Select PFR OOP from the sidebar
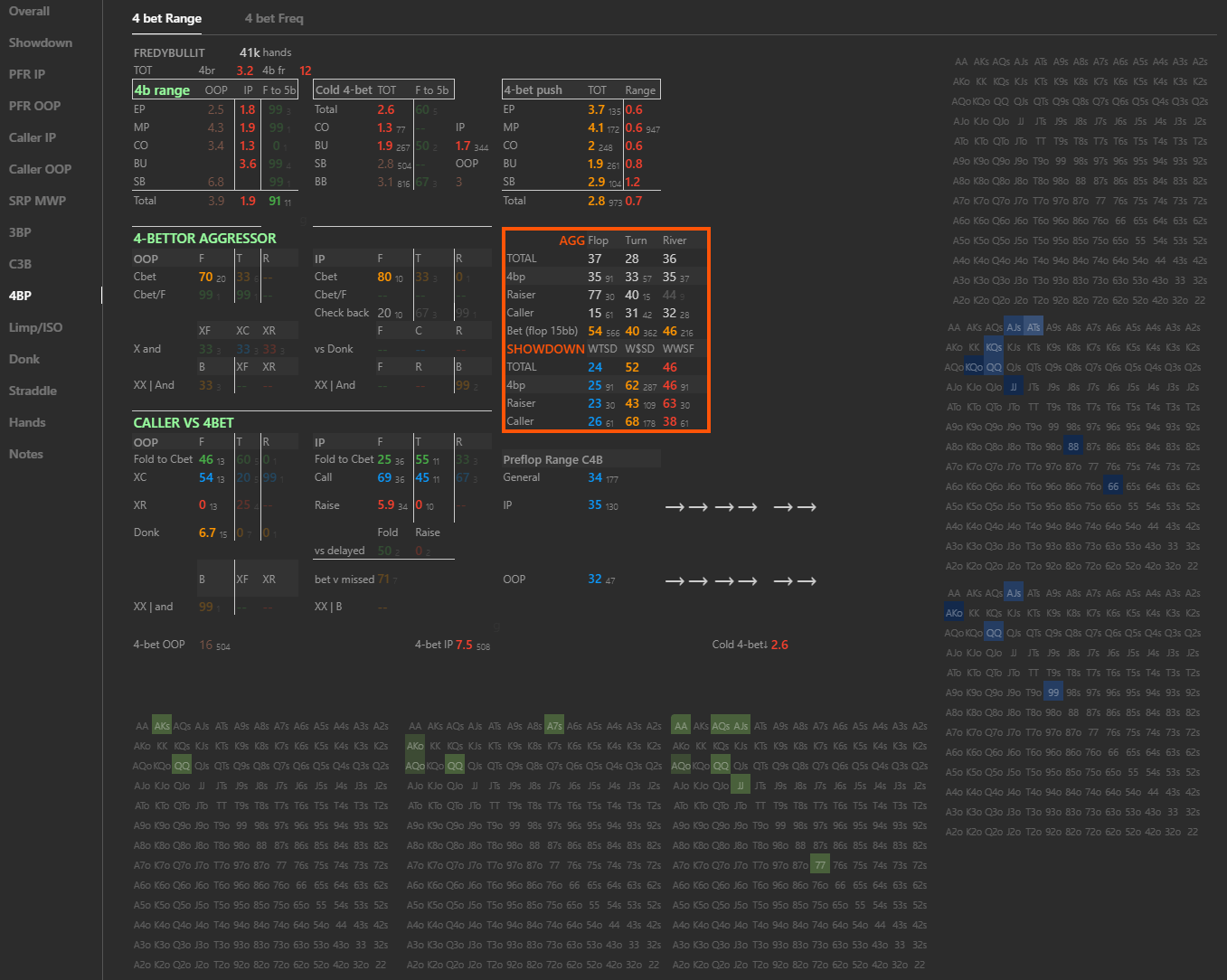This screenshot has width=1227, height=980. (x=35, y=106)
